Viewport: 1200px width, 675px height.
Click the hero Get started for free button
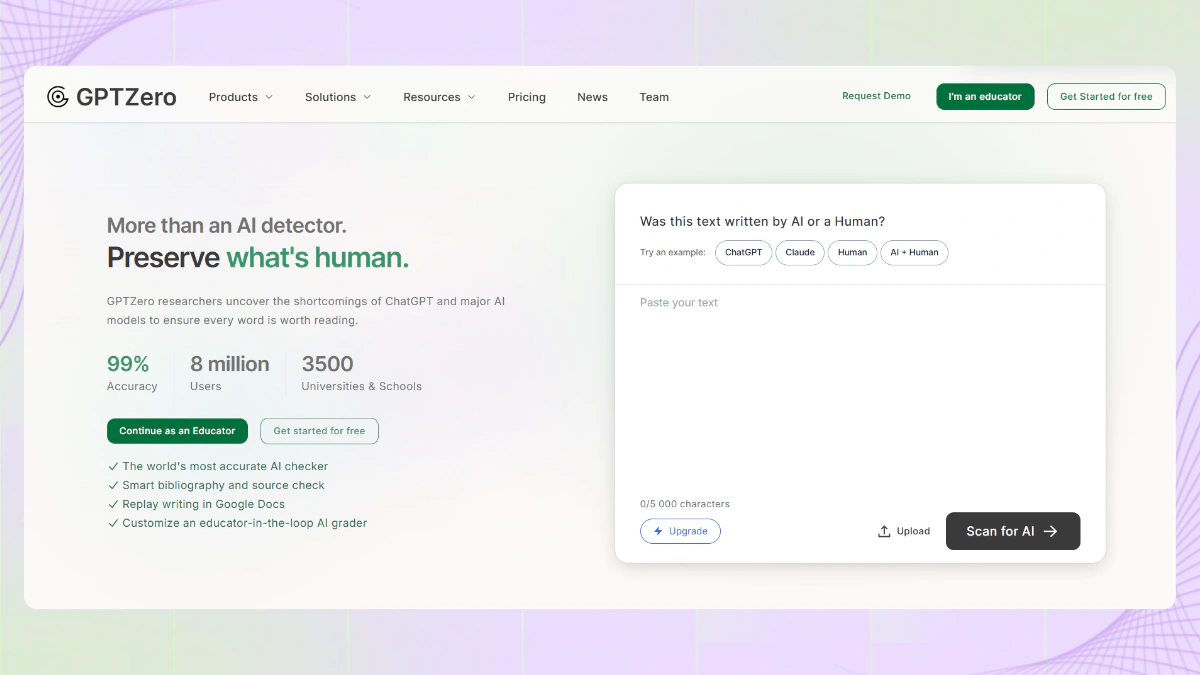[319, 431]
